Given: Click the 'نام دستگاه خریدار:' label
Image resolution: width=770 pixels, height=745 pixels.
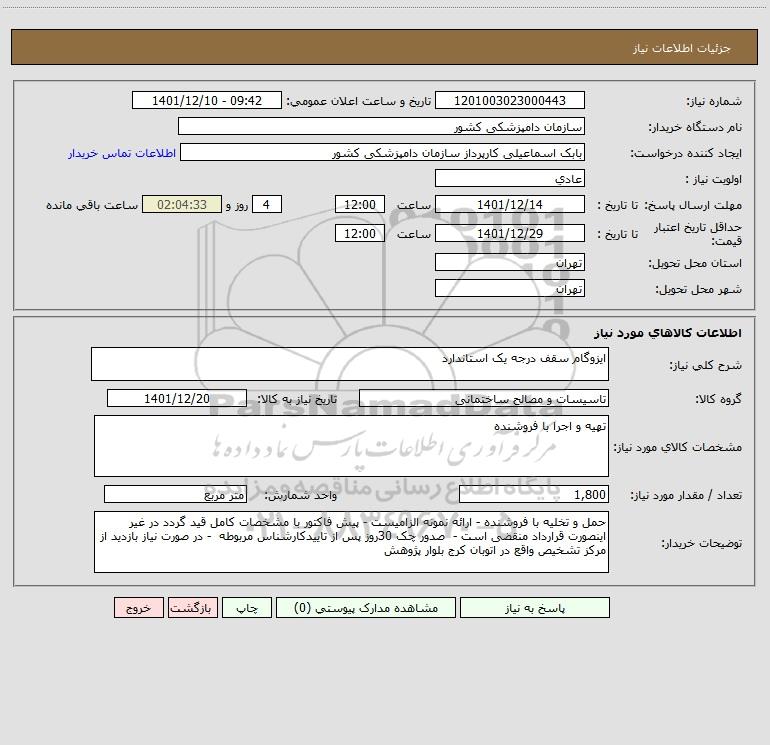Looking at the screenshot, I should click(695, 128).
